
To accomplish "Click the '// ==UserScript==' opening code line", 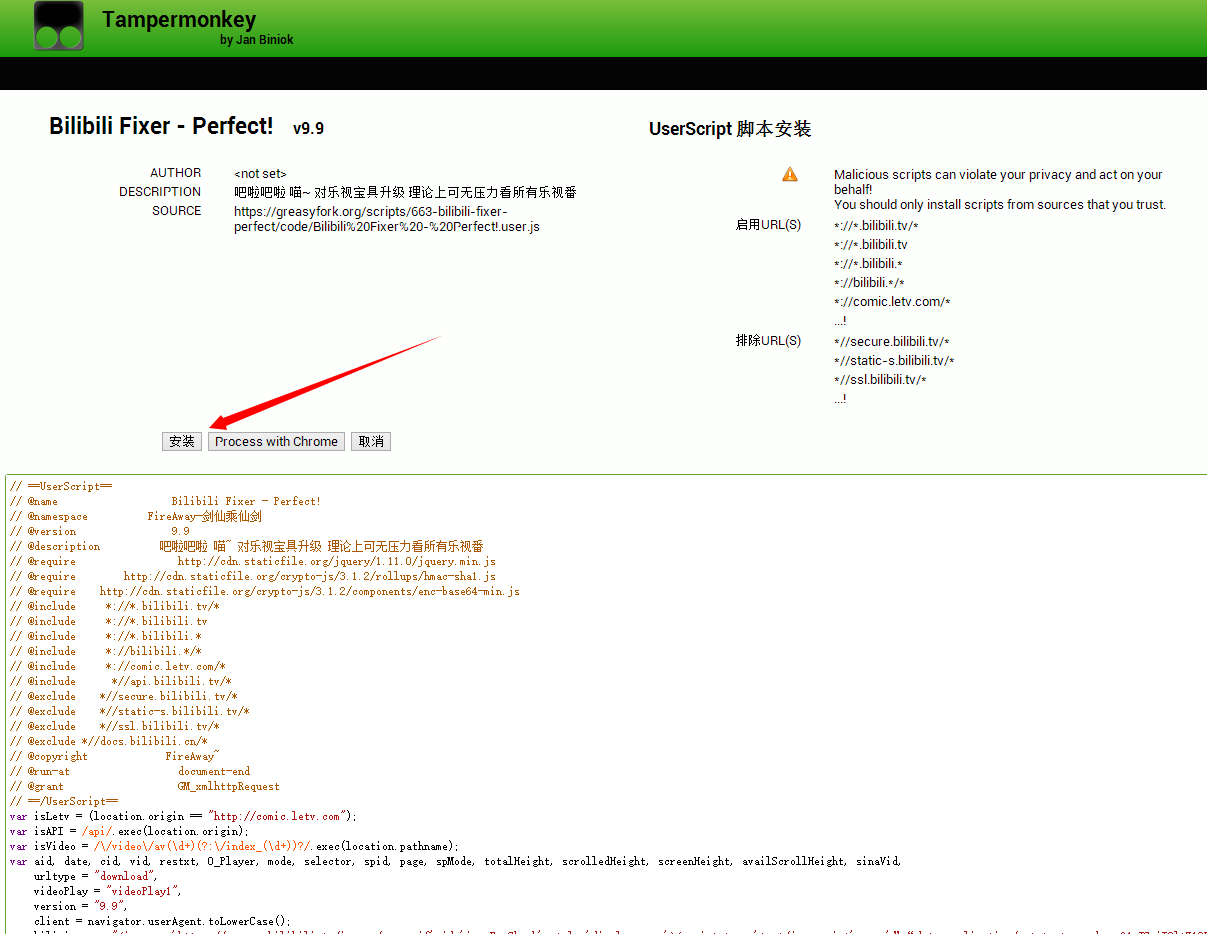I will tap(61, 486).
